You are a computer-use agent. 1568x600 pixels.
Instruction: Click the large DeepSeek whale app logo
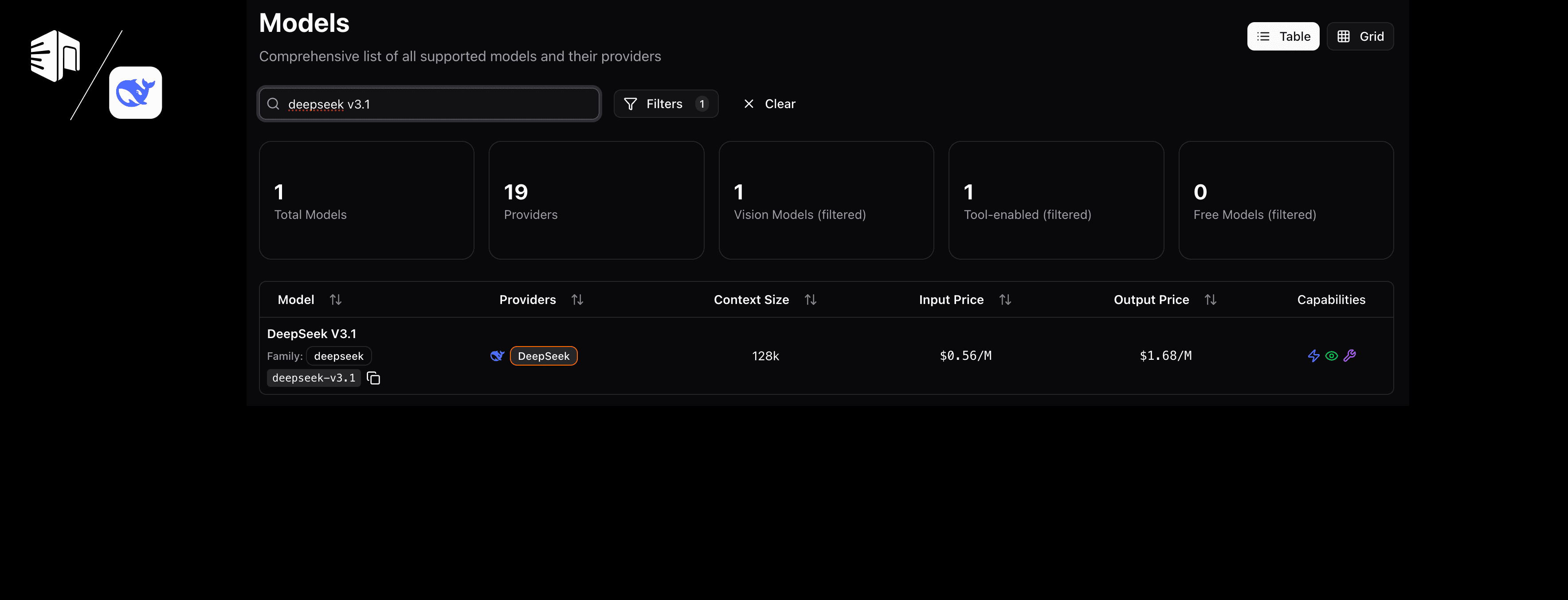pos(135,93)
